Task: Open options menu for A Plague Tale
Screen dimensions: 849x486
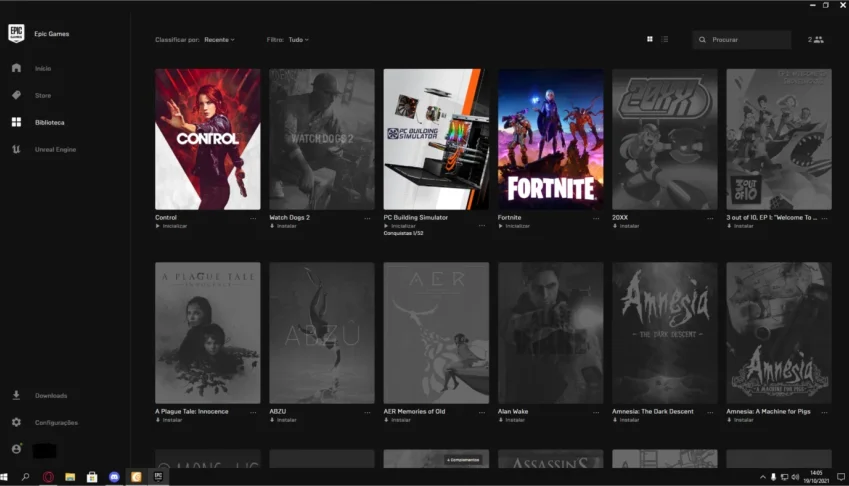Action: pyautogui.click(x=253, y=412)
